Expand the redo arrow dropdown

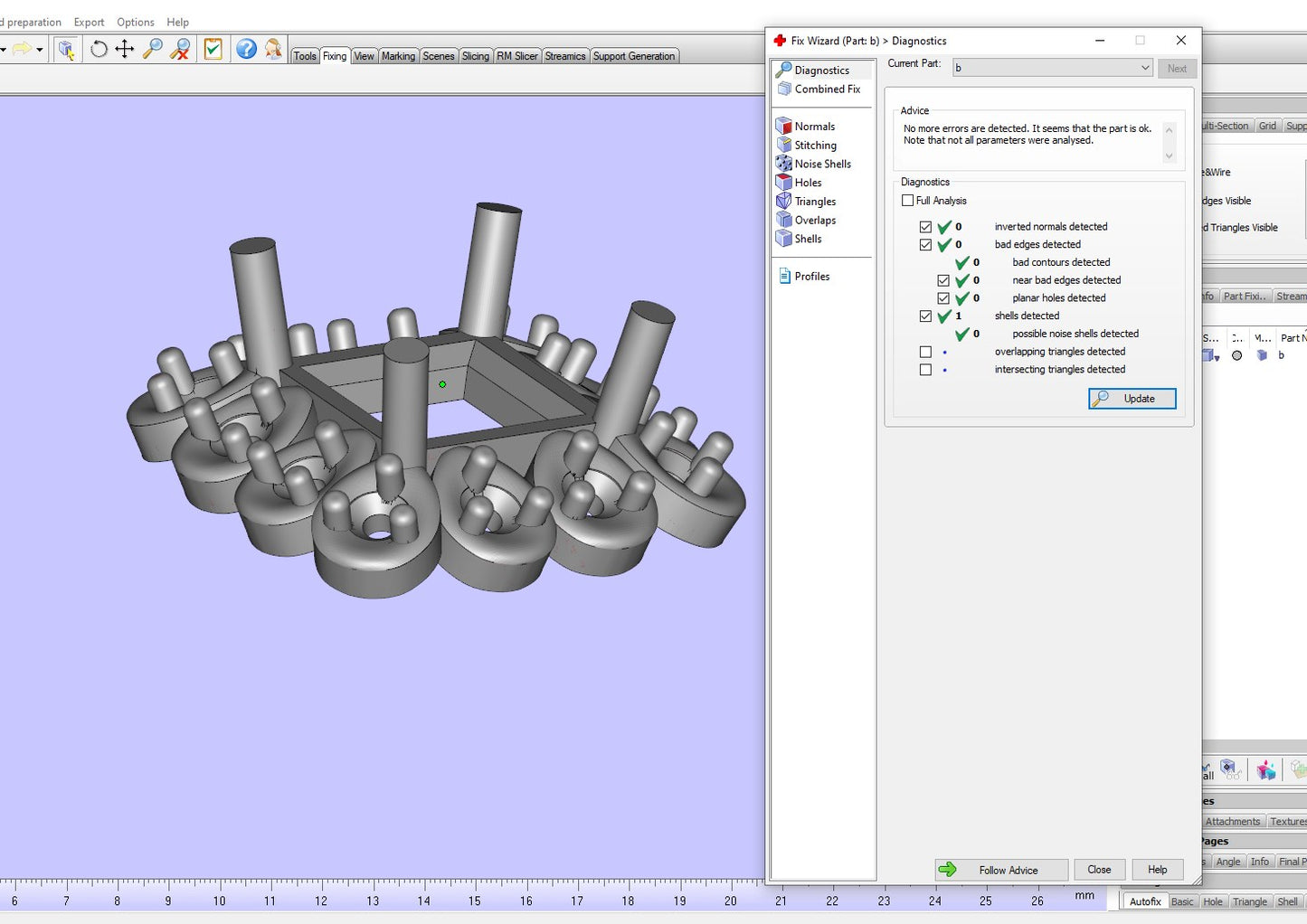[40, 50]
